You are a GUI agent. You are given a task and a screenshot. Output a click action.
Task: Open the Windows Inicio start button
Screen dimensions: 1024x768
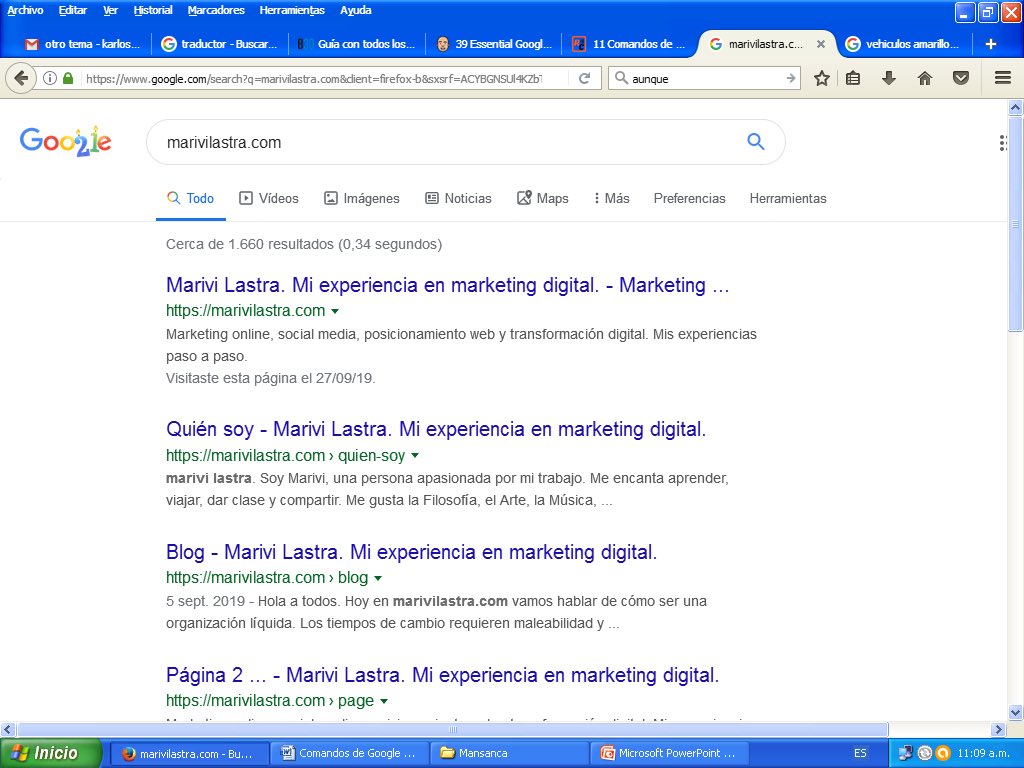50,753
